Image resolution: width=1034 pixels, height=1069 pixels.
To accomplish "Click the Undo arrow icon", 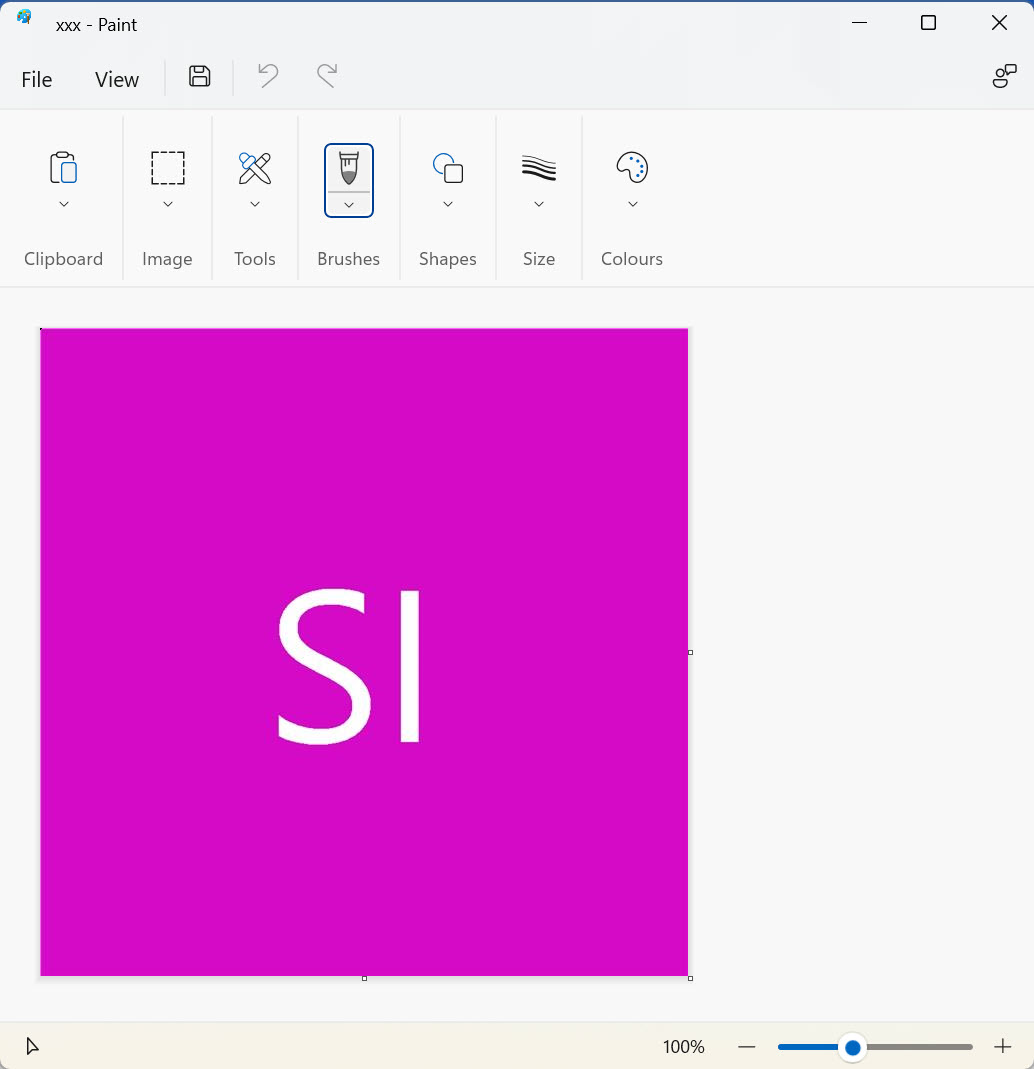I will pos(268,76).
